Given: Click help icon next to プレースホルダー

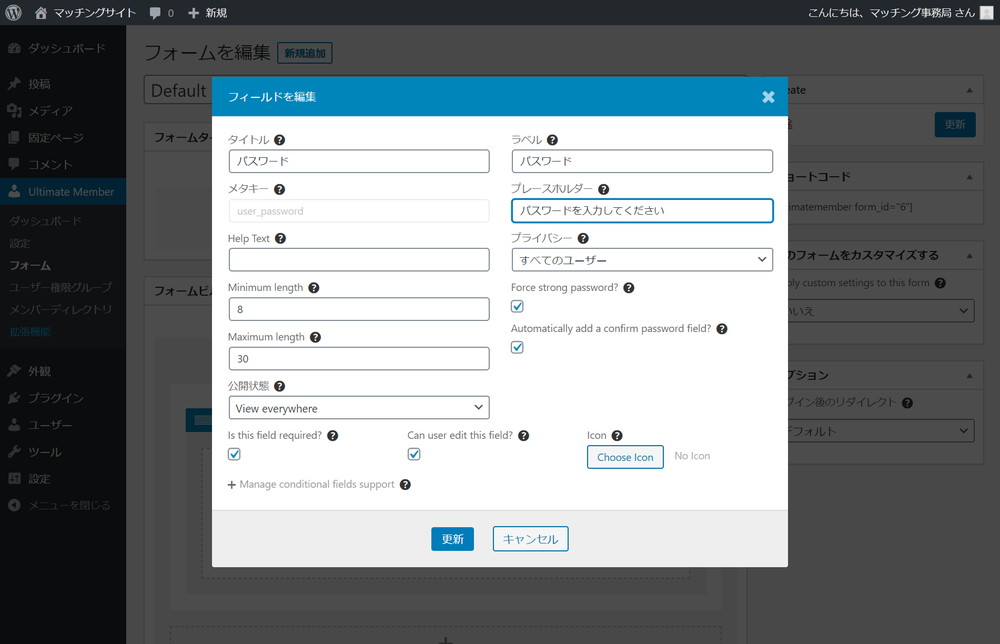Looking at the screenshot, I should pyautogui.click(x=603, y=189).
